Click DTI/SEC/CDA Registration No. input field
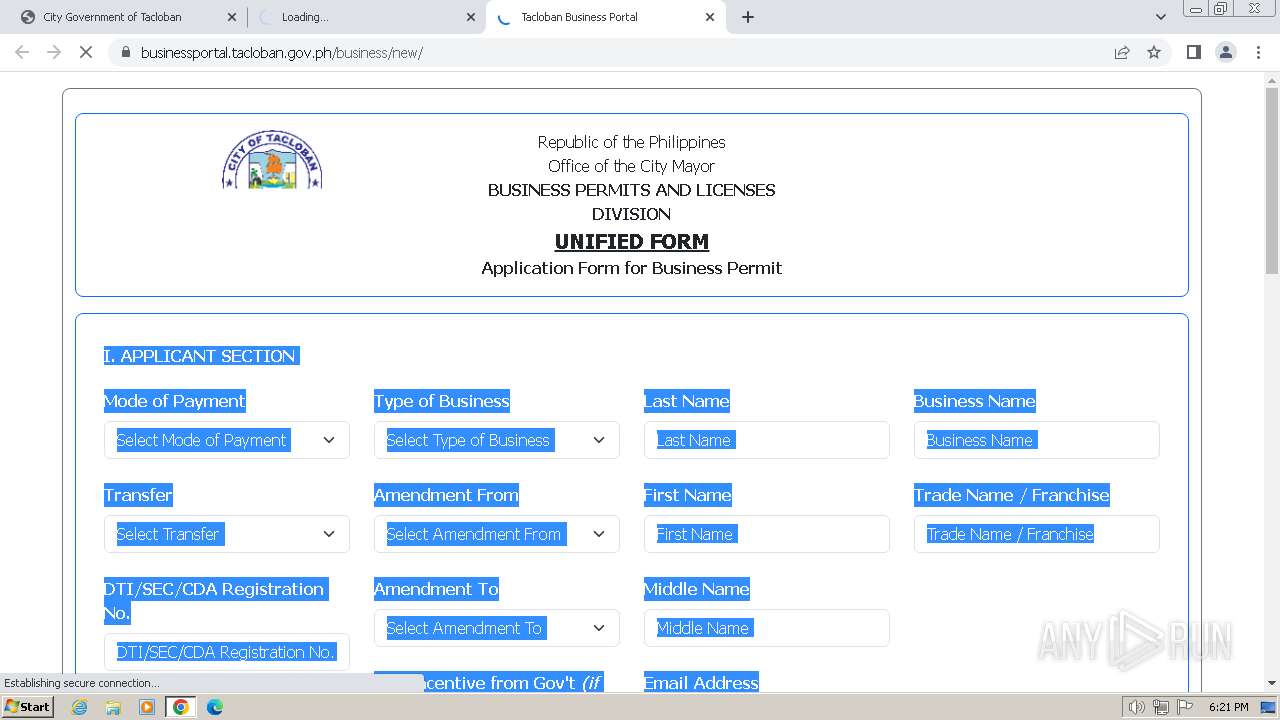The image size is (1280, 720). [x=227, y=652]
